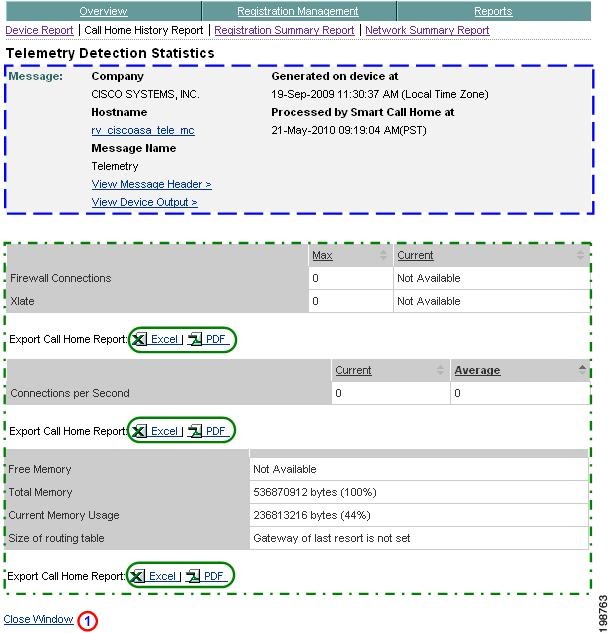610x633 pixels.
Task: Click the Not Available value in the Xlate row
Action: (x=429, y=301)
